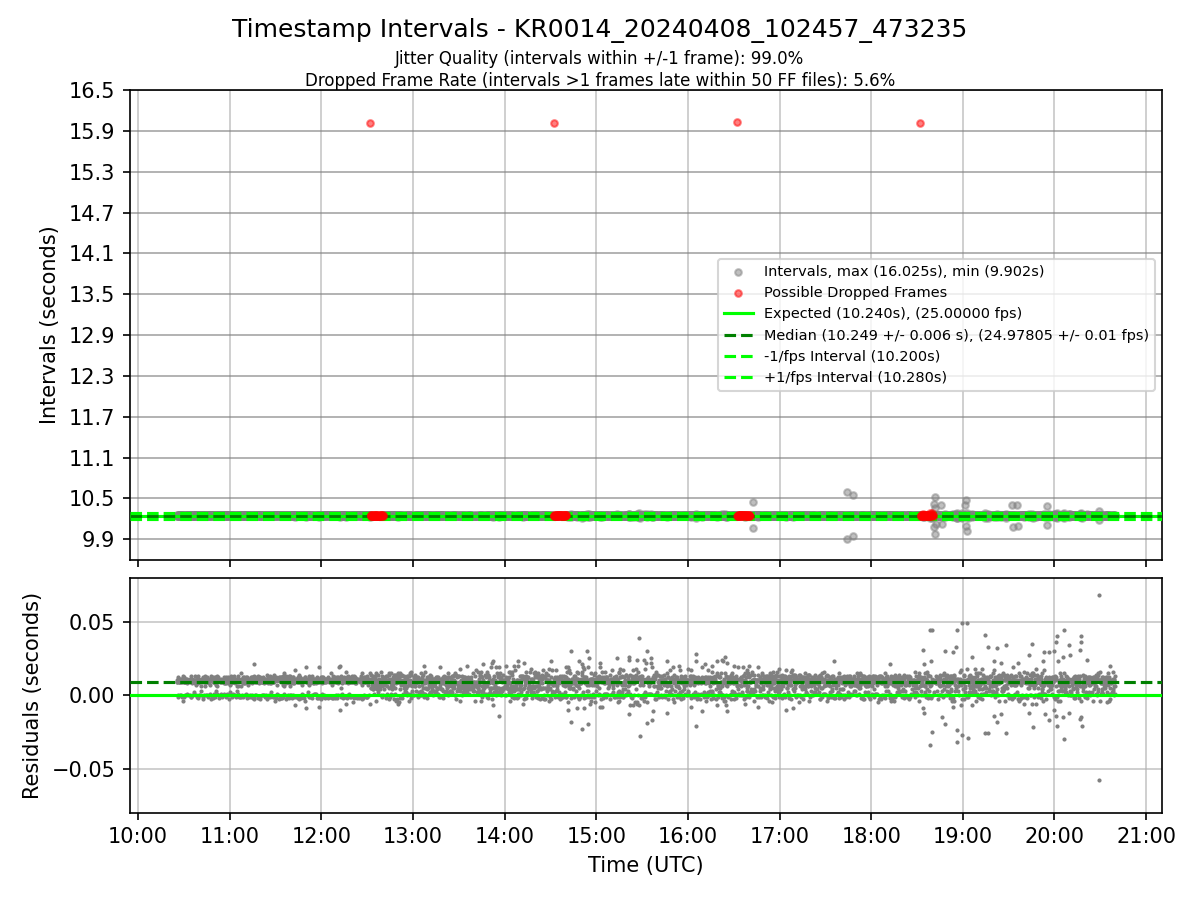Screen dimensions: 1200x900
Task: Click the "0.00" residuals tick label
Action: (x=92, y=696)
